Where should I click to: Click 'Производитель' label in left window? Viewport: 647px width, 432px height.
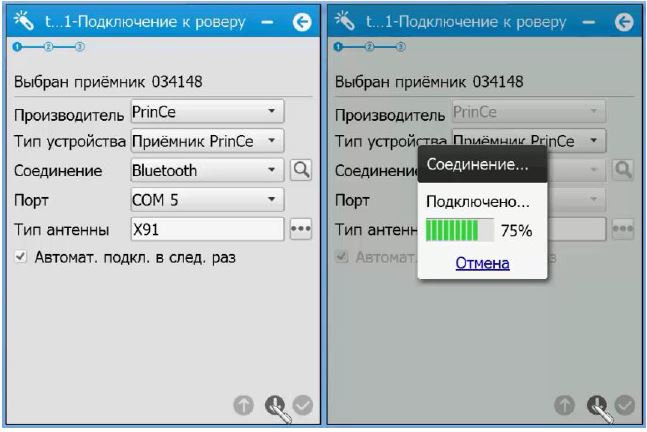click(x=69, y=115)
